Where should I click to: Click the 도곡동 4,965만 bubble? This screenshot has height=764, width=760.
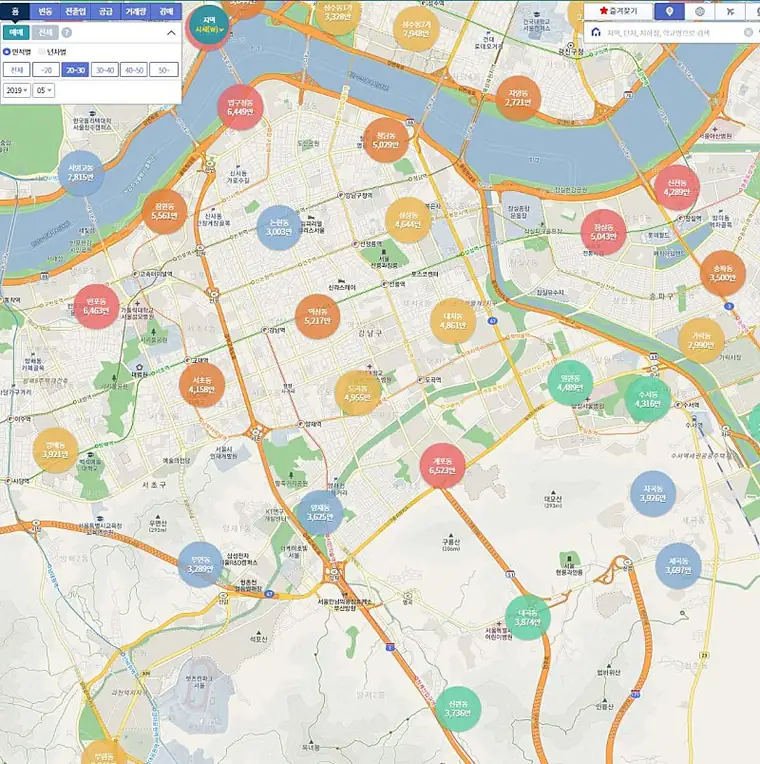(358, 393)
